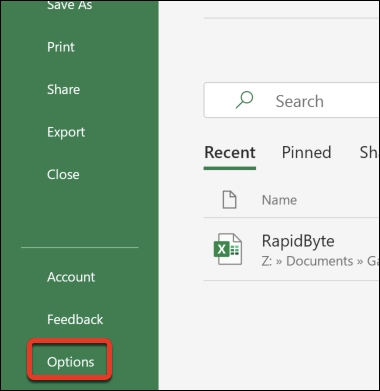This screenshot has height=391, width=380.
Task: Open the Export menu item
Action: click(66, 132)
